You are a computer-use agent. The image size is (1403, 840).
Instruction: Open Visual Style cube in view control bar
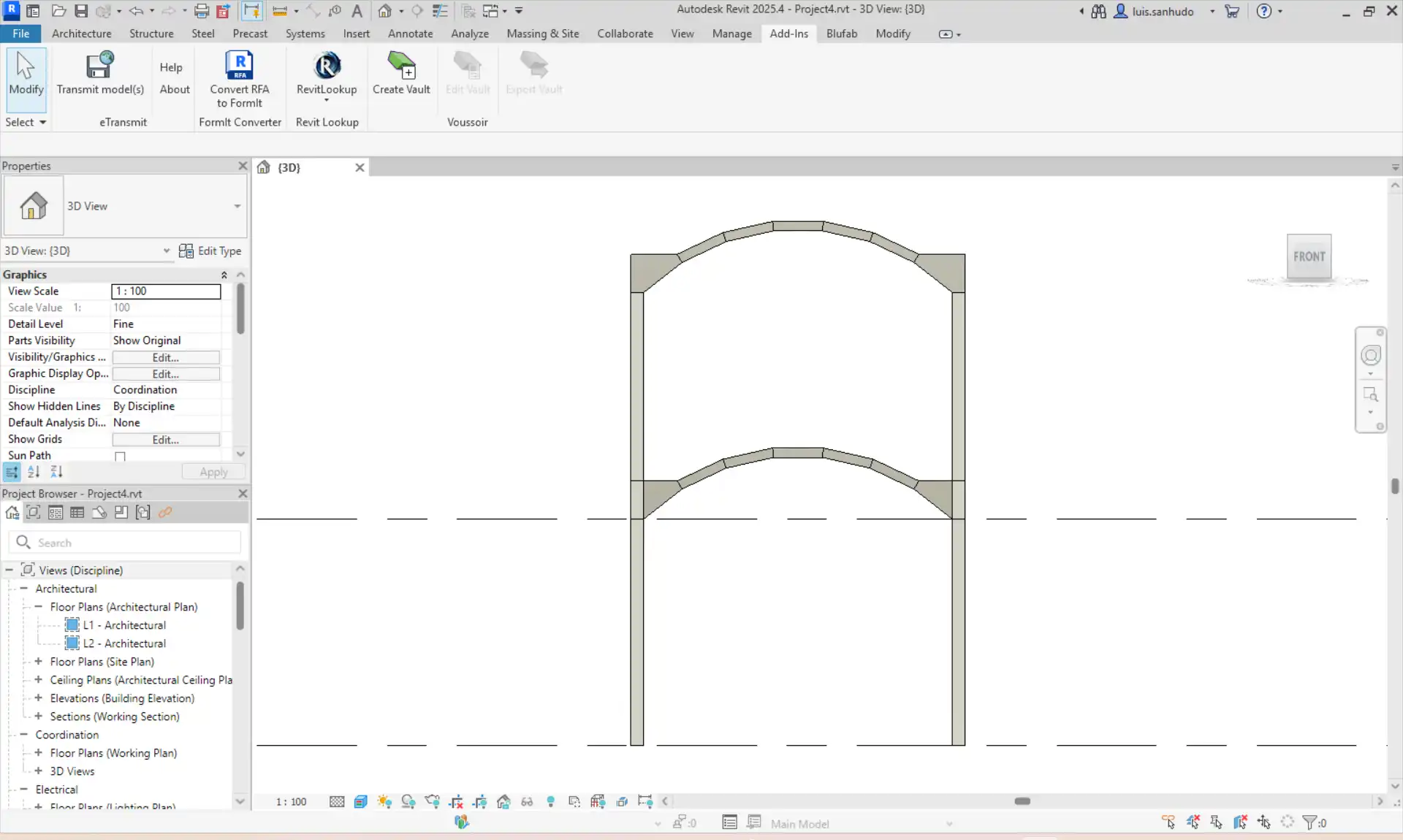pyautogui.click(x=360, y=802)
